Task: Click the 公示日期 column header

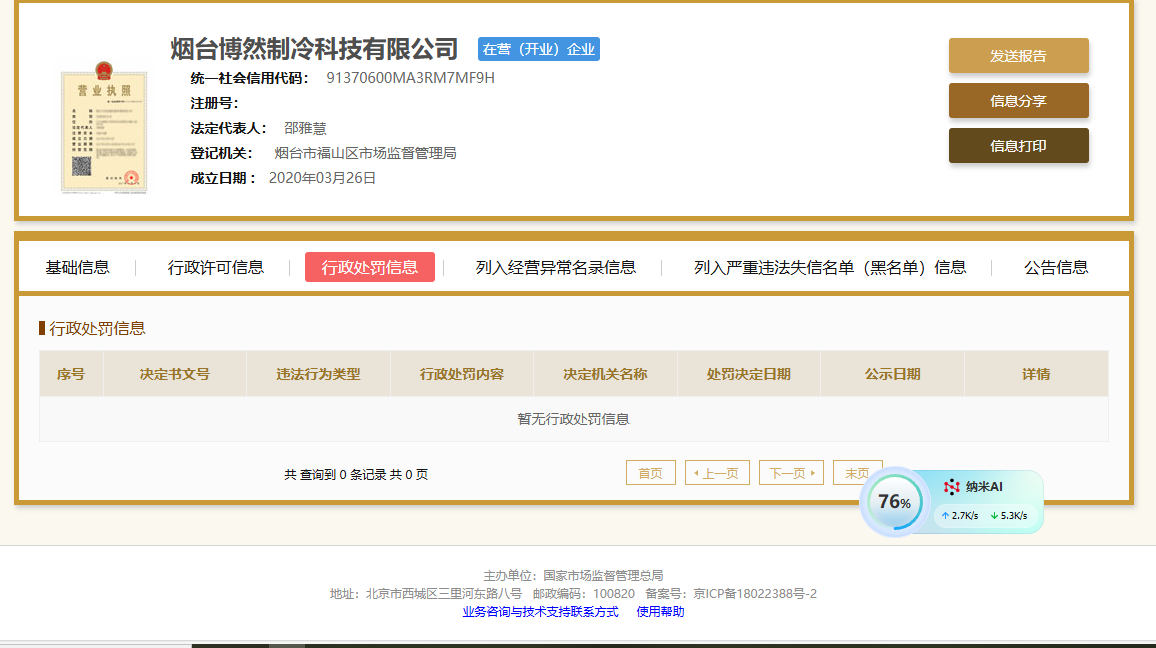Action: tap(892, 374)
